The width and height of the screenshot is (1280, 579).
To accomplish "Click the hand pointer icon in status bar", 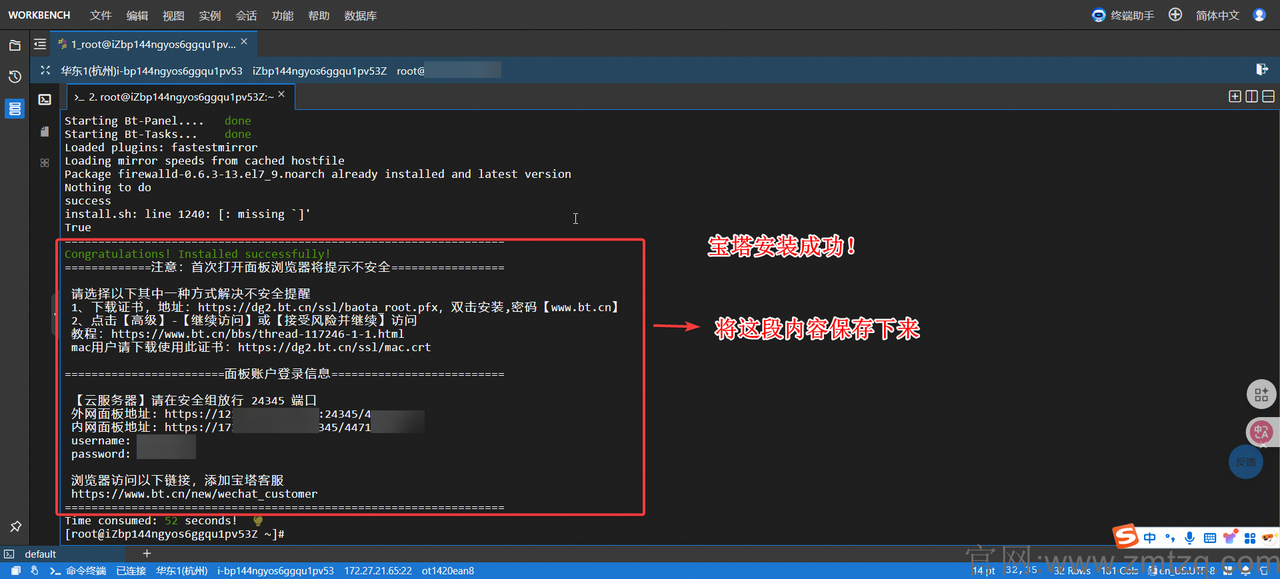I will tap(33, 571).
